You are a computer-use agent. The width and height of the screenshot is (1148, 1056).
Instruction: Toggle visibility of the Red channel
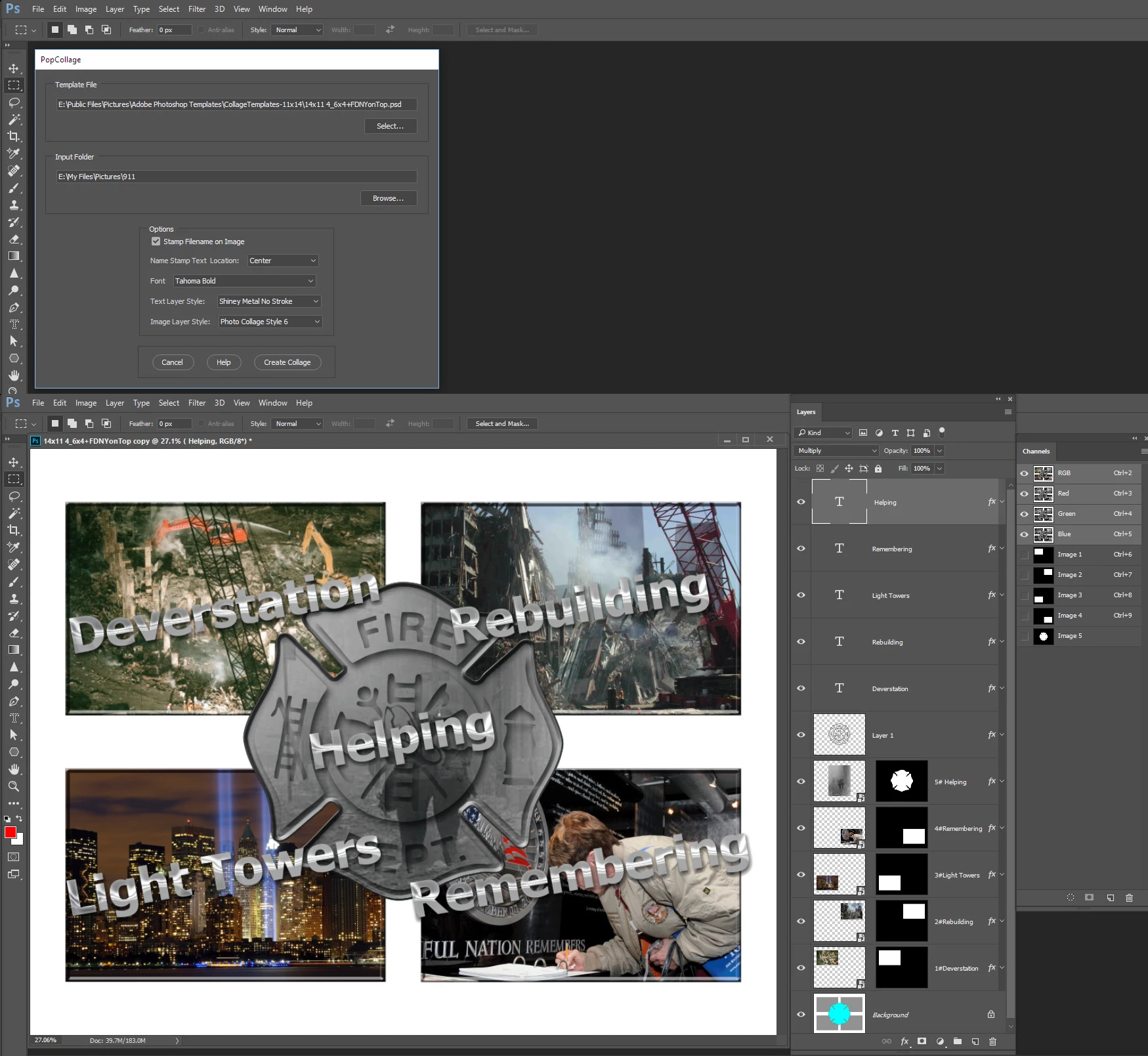click(x=1024, y=494)
